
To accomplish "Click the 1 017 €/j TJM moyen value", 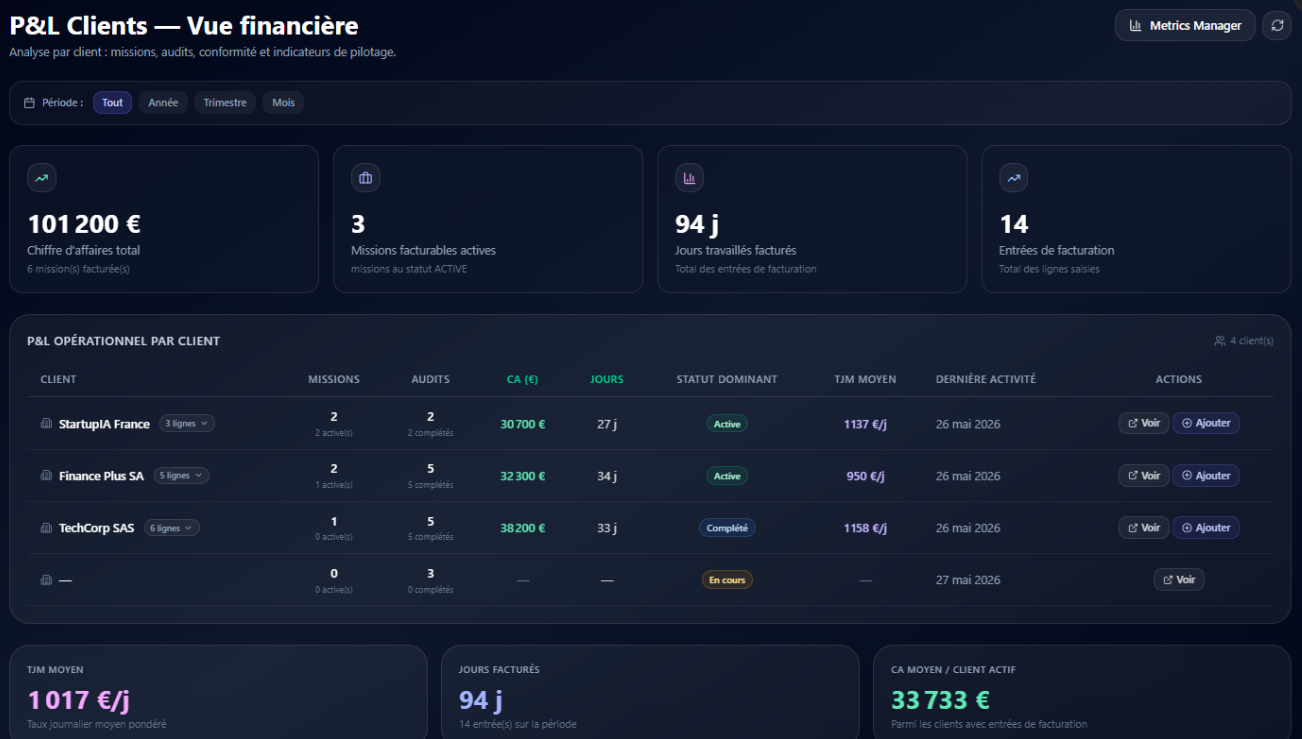I will (x=78, y=700).
